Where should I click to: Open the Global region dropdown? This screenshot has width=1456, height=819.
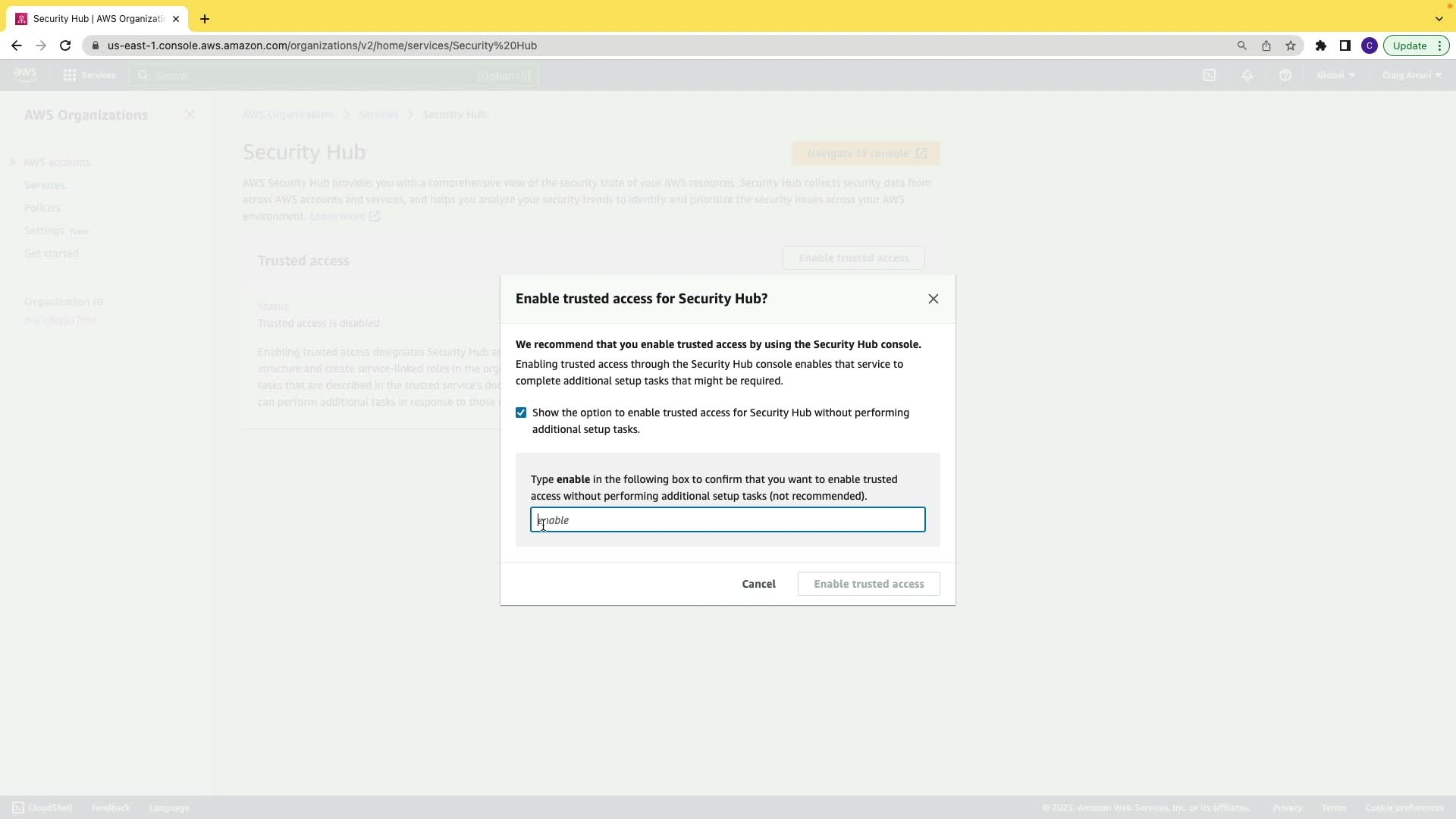[x=1335, y=75]
